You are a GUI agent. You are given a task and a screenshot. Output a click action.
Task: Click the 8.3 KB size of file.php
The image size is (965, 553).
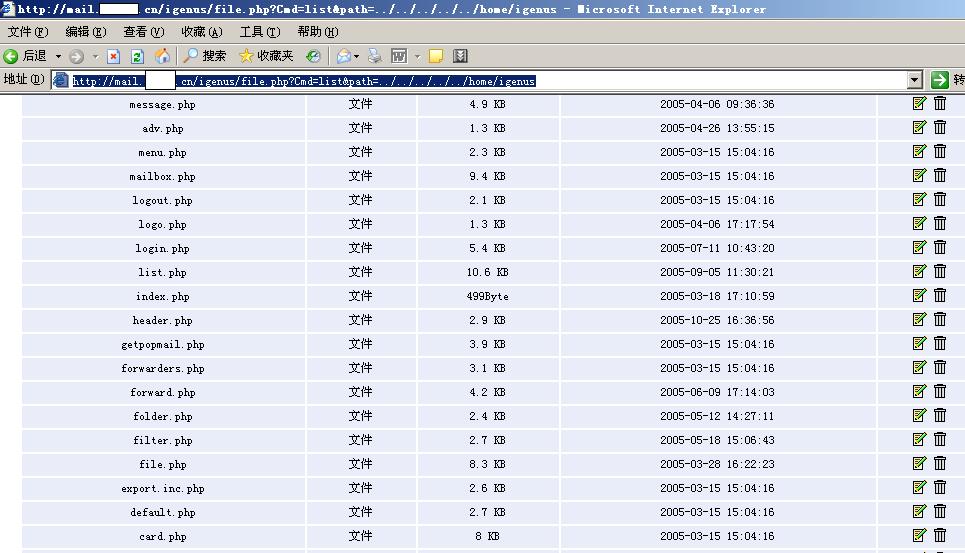pyautogui.click(x=487, y=464)
